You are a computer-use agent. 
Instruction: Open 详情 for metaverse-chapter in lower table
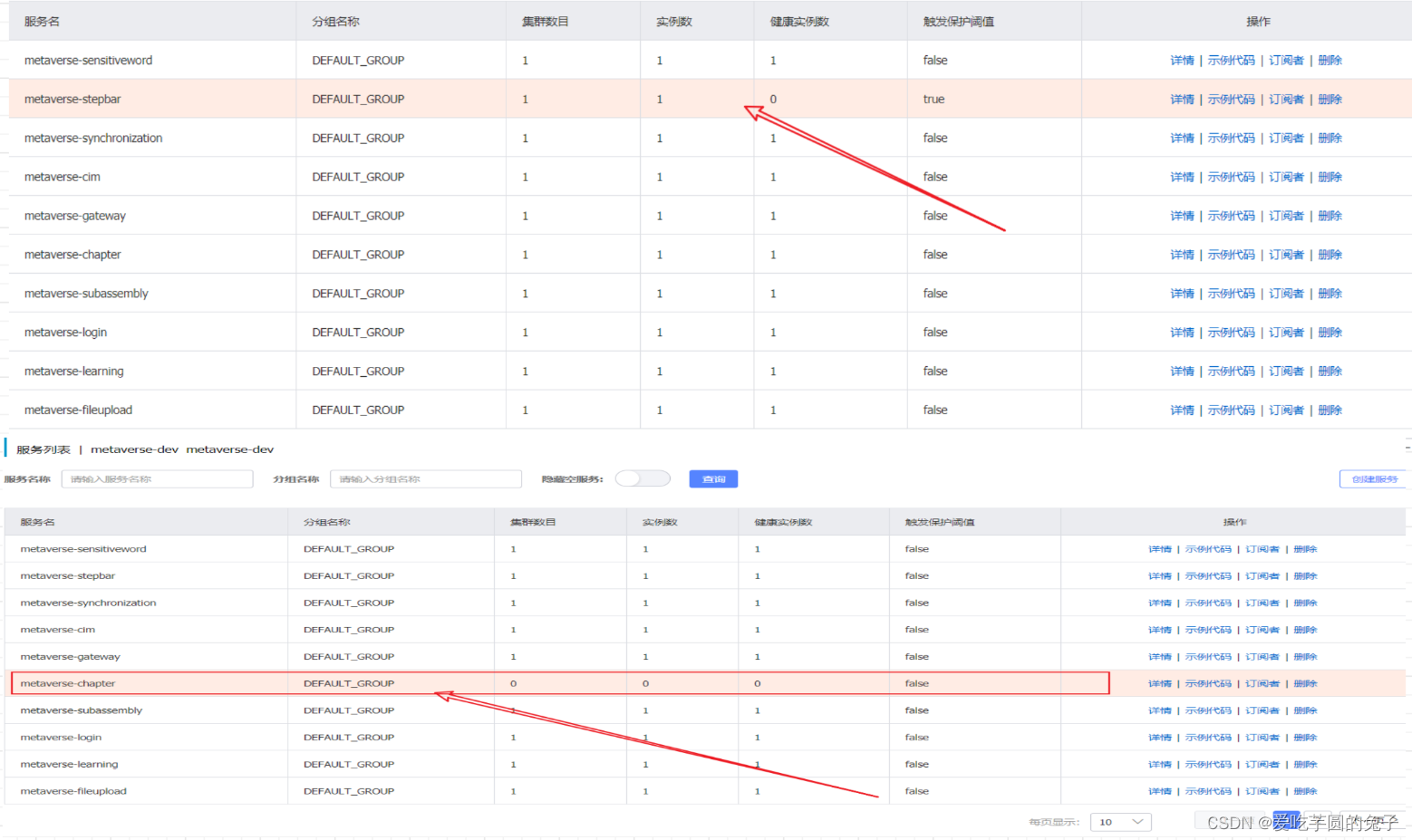tap(1159, 683)
